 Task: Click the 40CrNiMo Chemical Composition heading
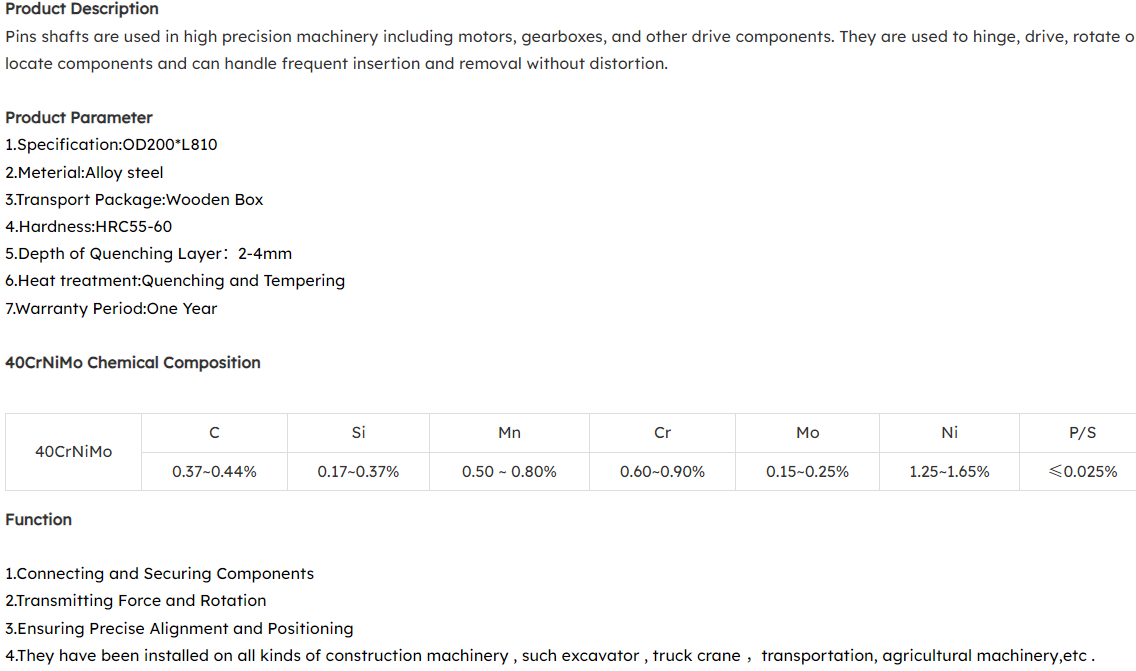(x=133, y=363)
